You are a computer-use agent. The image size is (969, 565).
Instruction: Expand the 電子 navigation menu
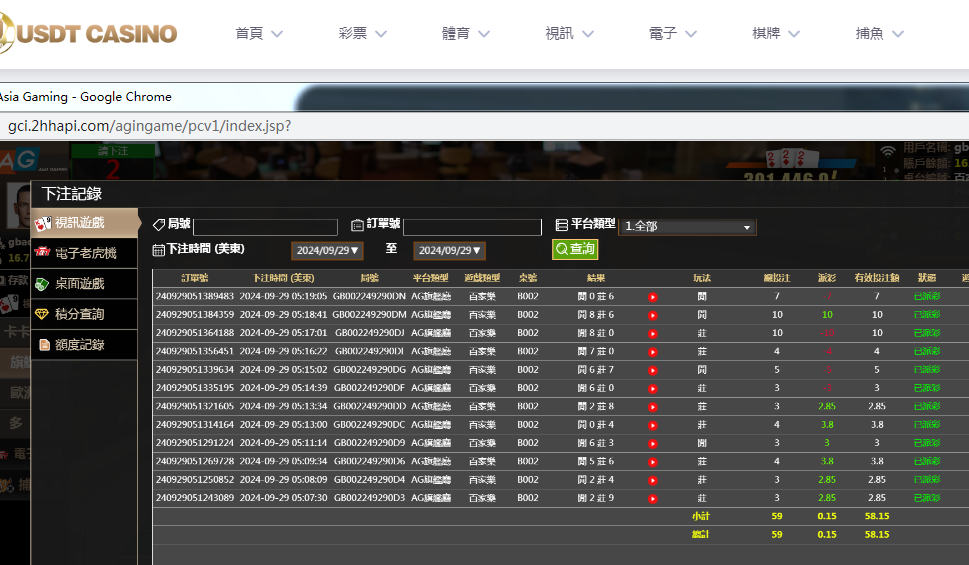click(676, 33)
